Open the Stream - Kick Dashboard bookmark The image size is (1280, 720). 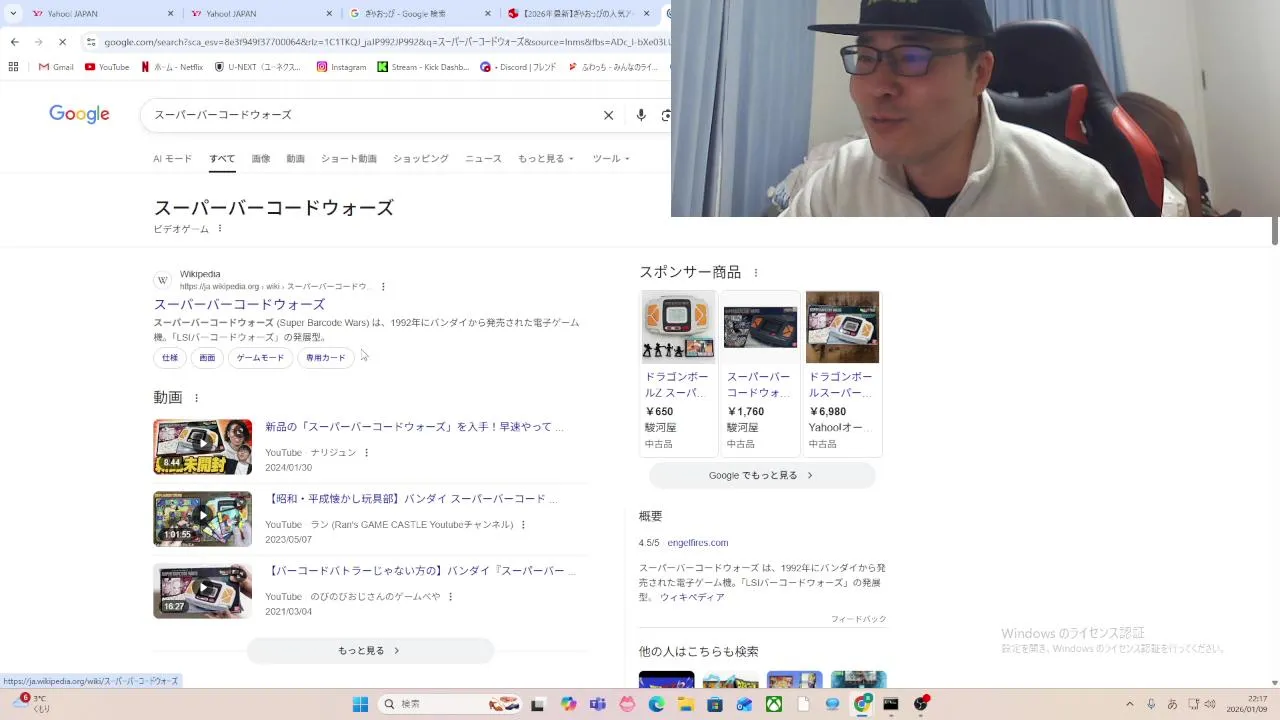pyautogui.click(x=423, y=67)
